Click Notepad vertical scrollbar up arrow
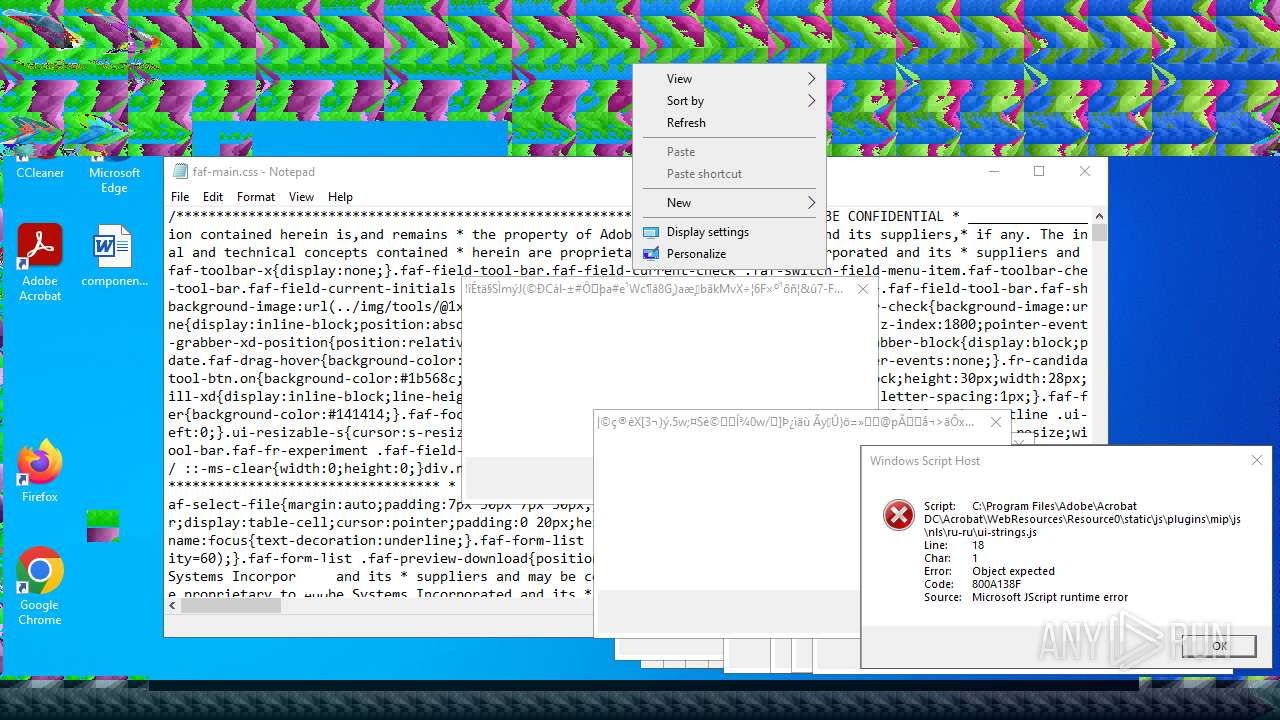Screen dimensions: 1280x720 coord(1099,216)
